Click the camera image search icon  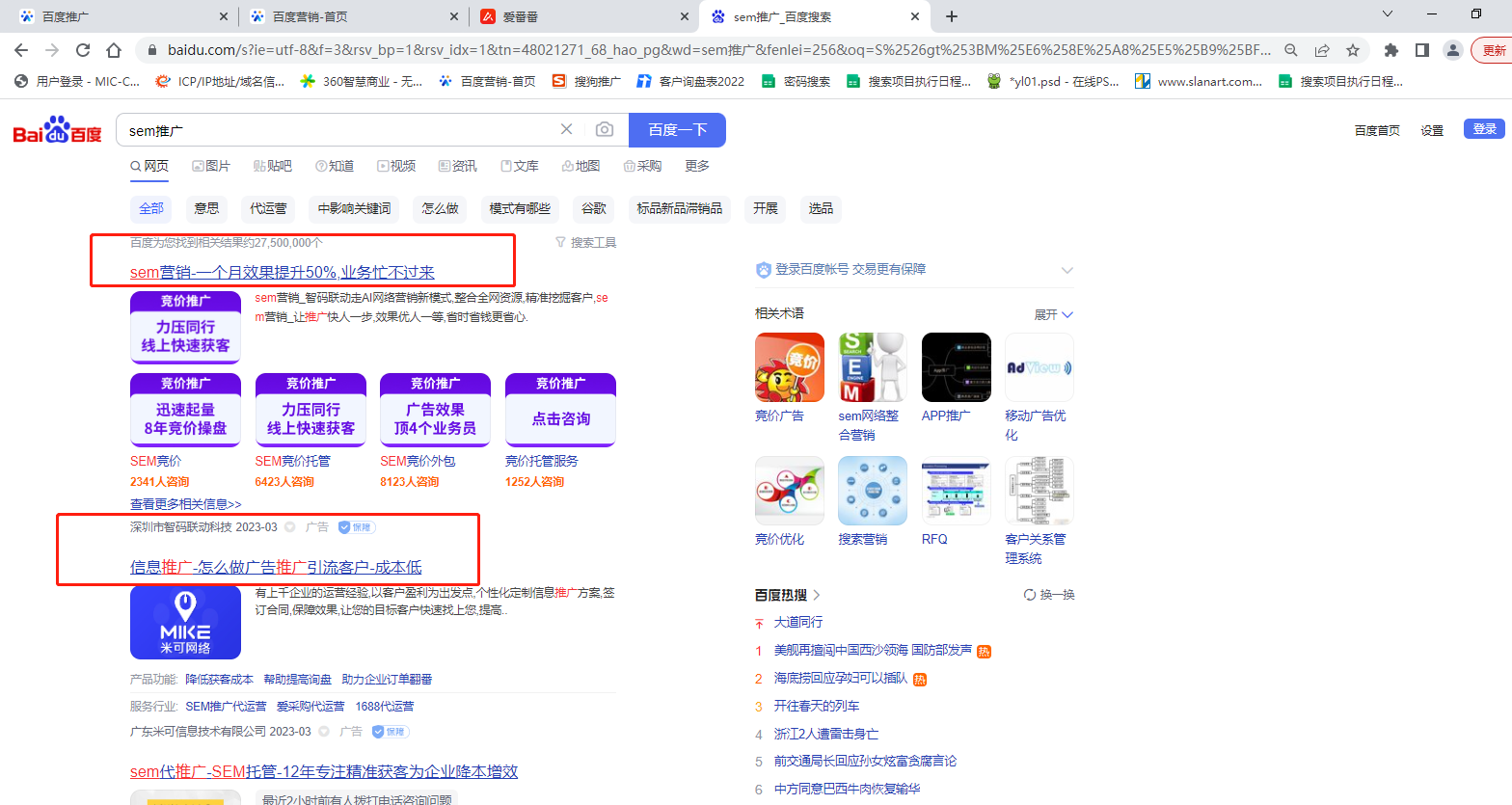(605, 129)
